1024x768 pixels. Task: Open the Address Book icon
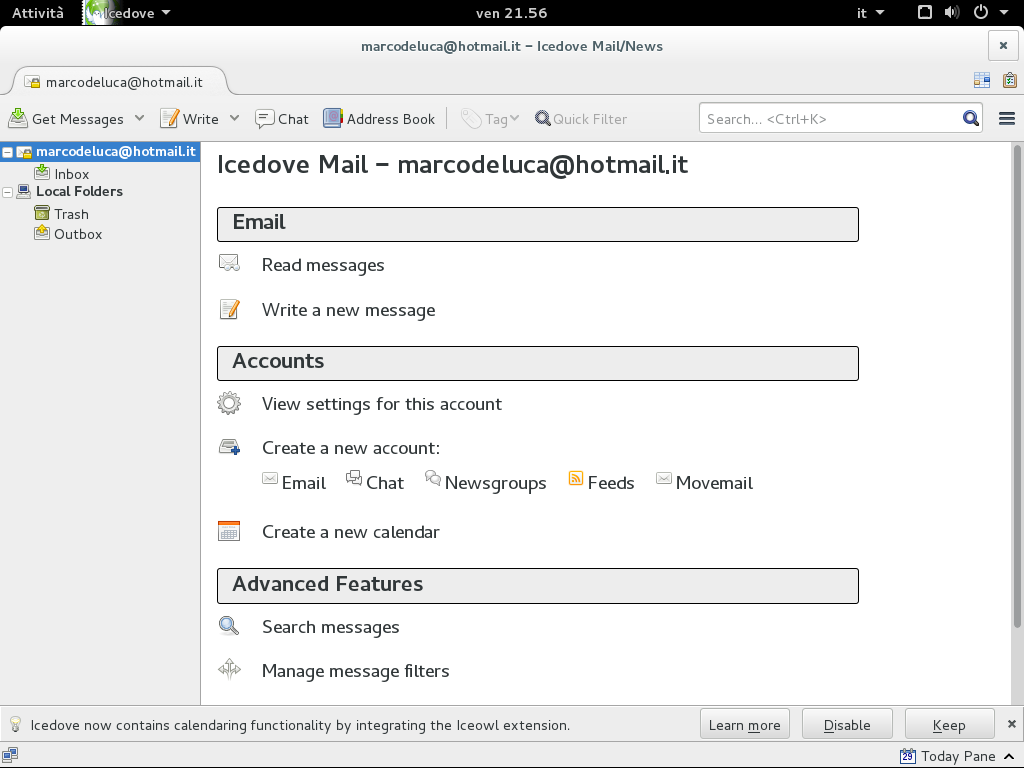[x=332, y=118]
